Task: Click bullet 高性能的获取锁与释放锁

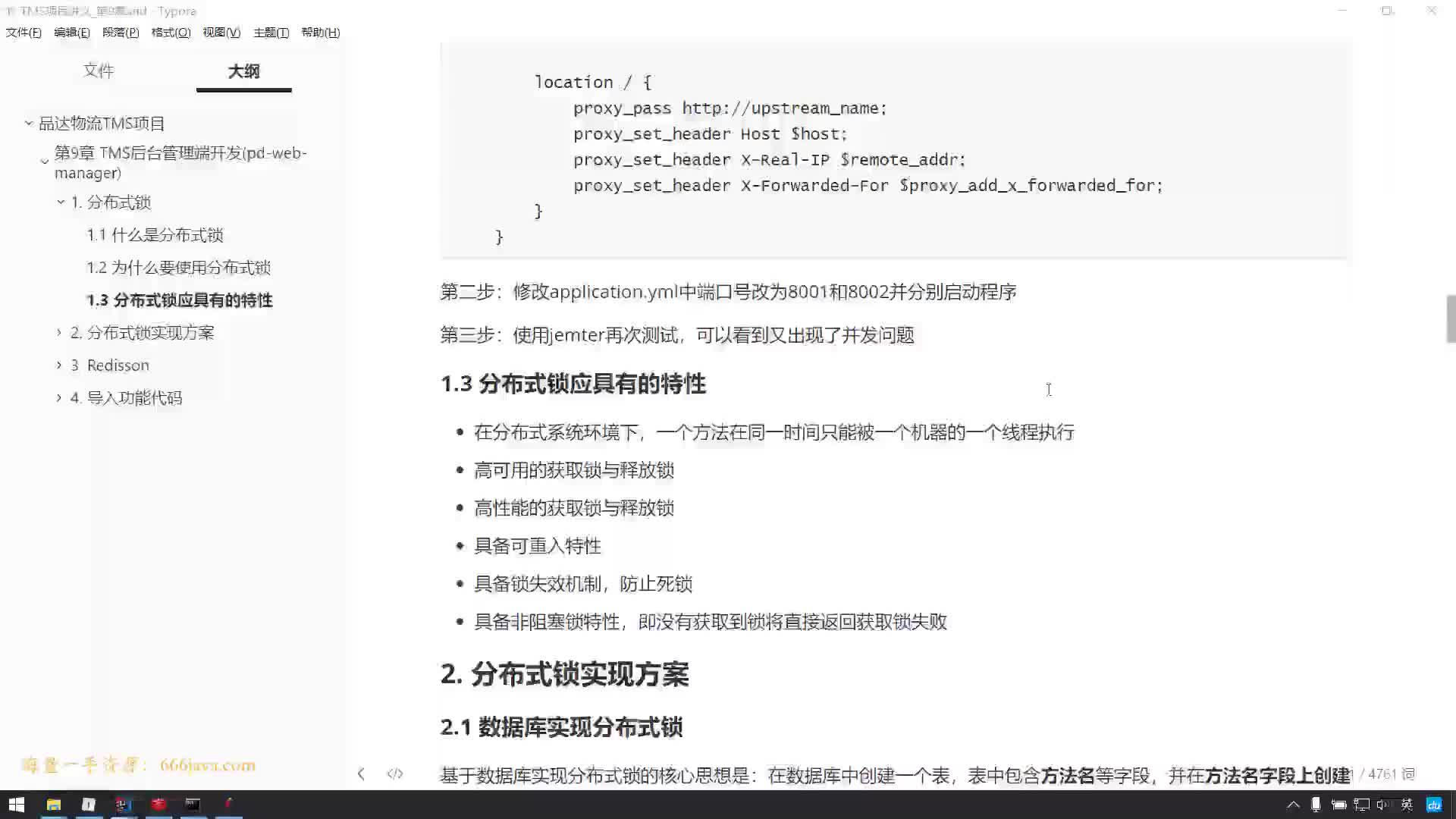Action: (573, 508)
